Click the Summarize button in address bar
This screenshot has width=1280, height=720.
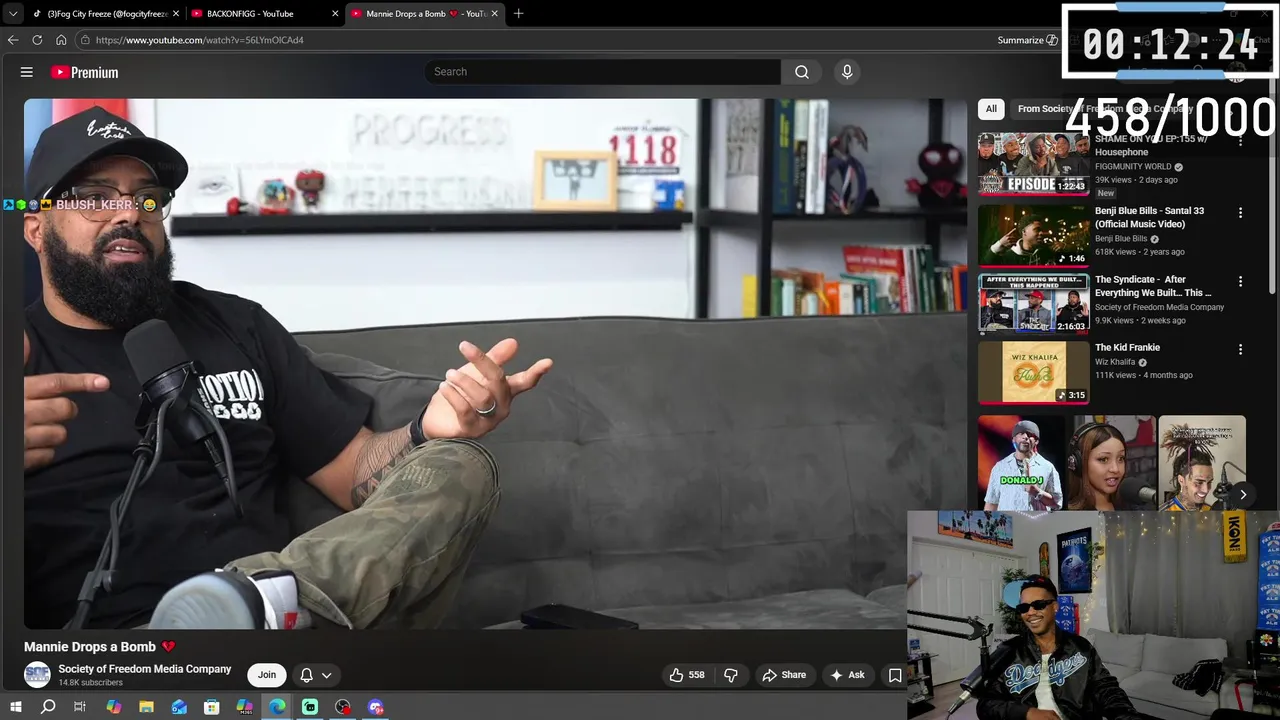point(1027,40)
